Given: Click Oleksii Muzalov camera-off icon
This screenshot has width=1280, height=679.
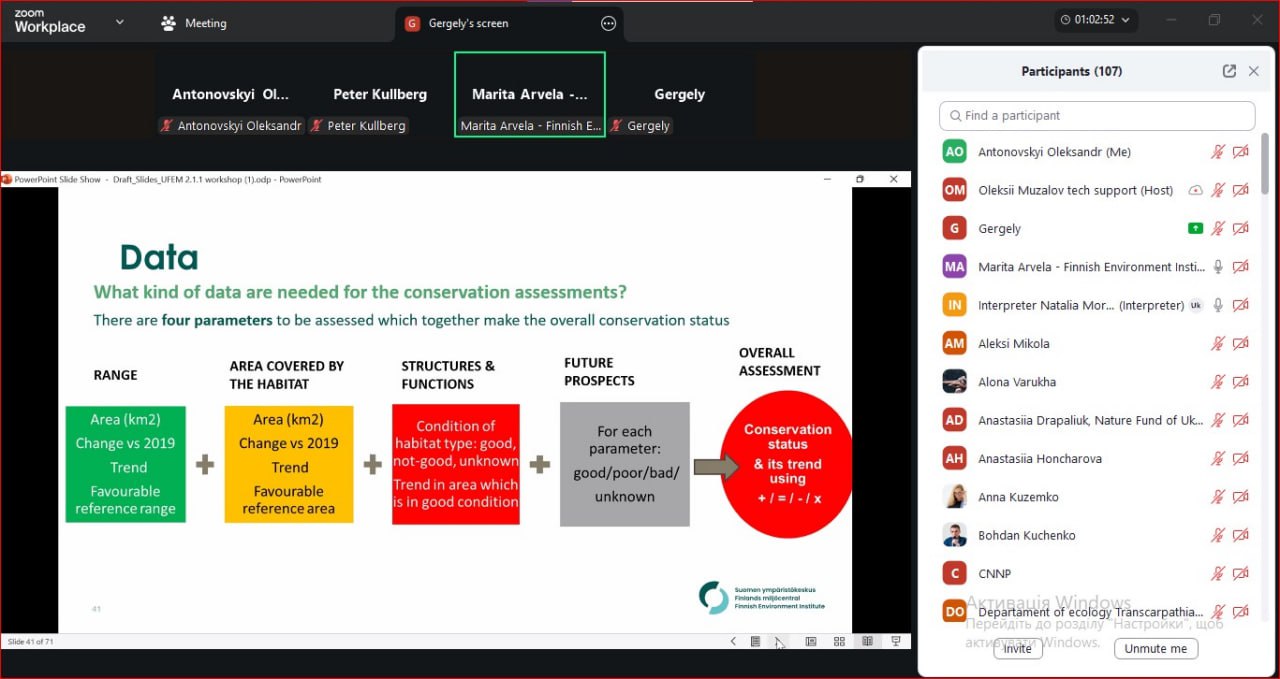Looking at the screenshot, I should (1241, 190).
